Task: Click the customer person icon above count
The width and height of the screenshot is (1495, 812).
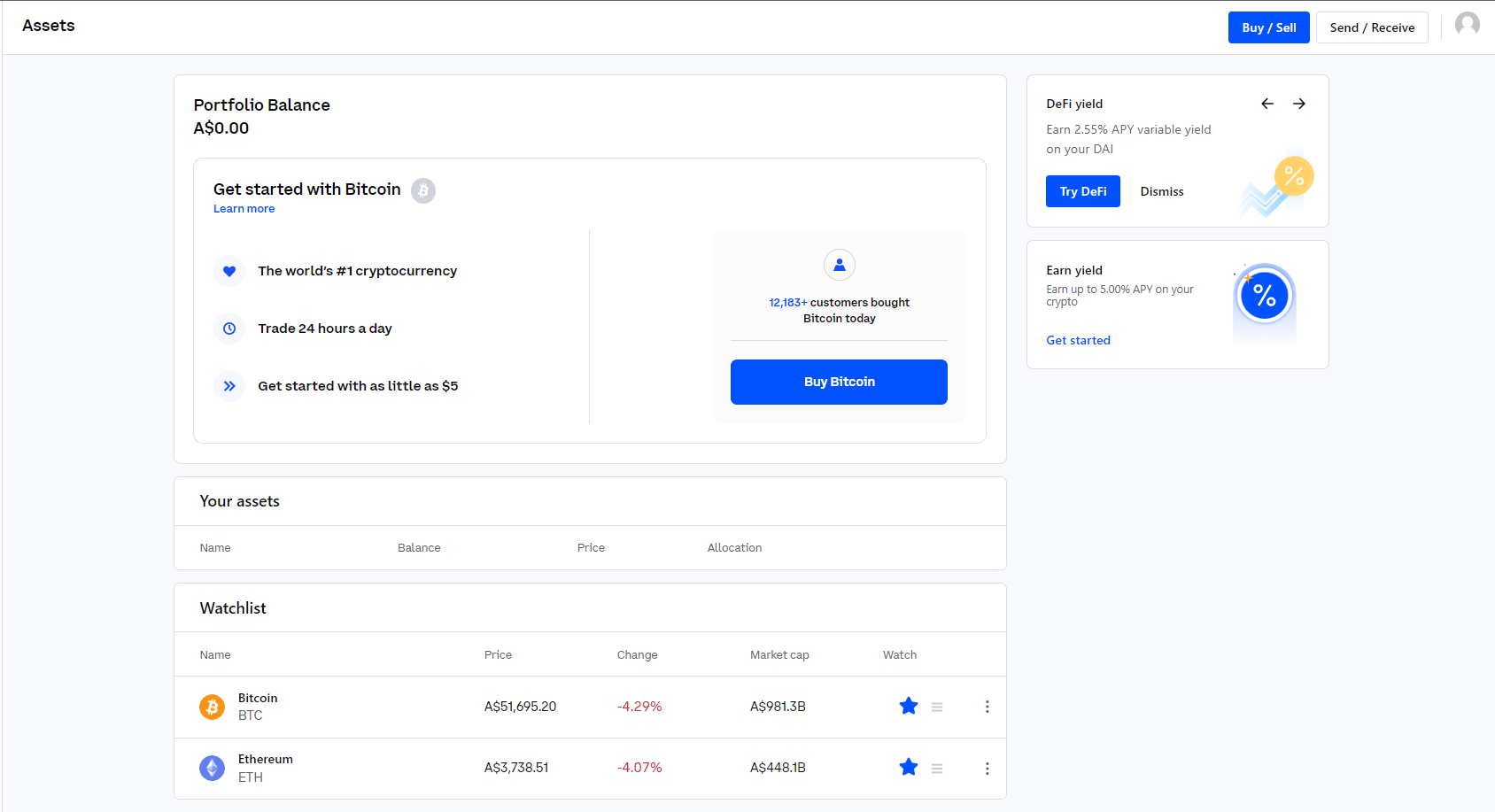Action: coord(840,265)
